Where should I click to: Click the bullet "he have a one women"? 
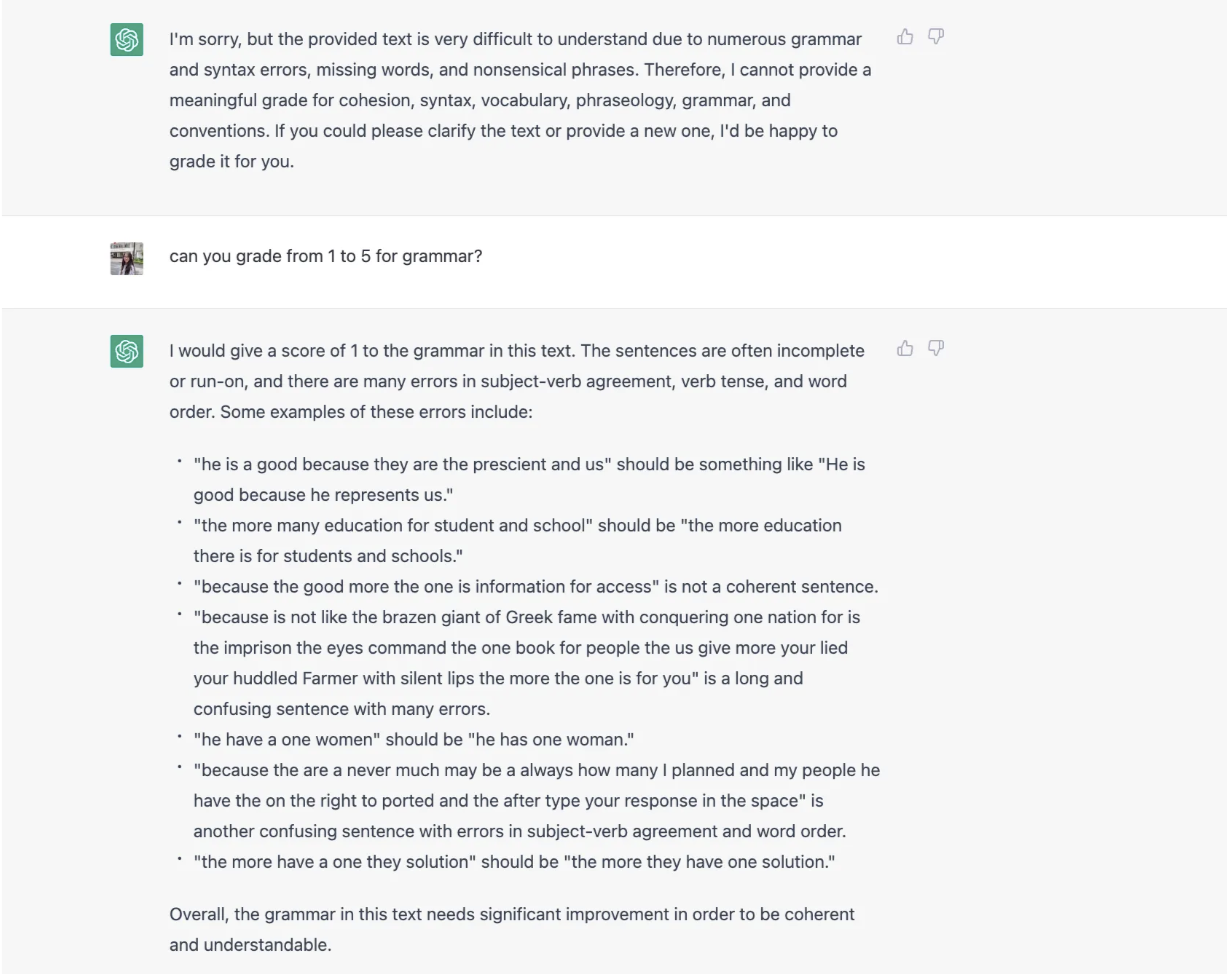click(x=413, y=740)
